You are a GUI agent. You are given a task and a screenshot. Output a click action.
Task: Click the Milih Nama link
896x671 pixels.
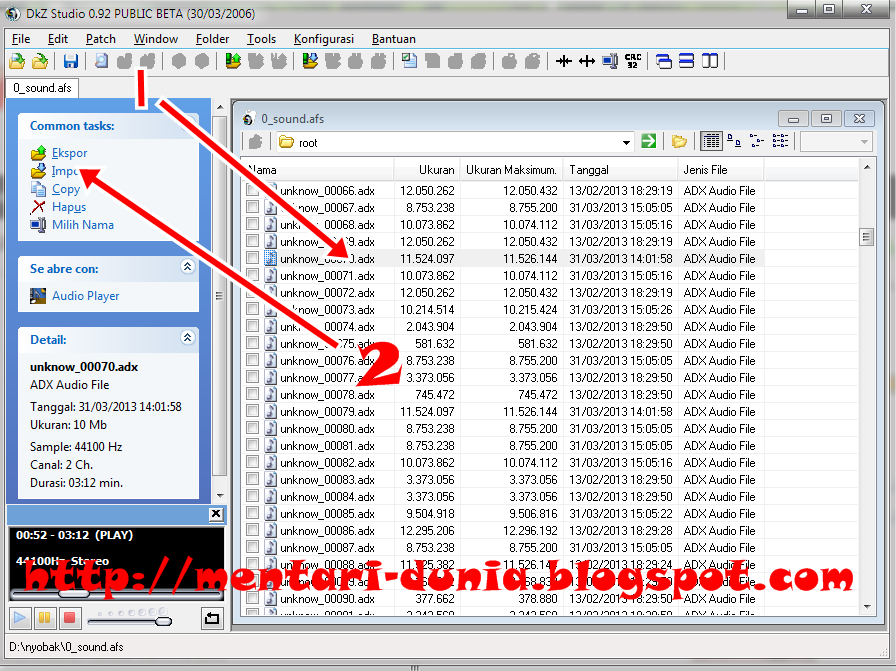pos(83,225)
